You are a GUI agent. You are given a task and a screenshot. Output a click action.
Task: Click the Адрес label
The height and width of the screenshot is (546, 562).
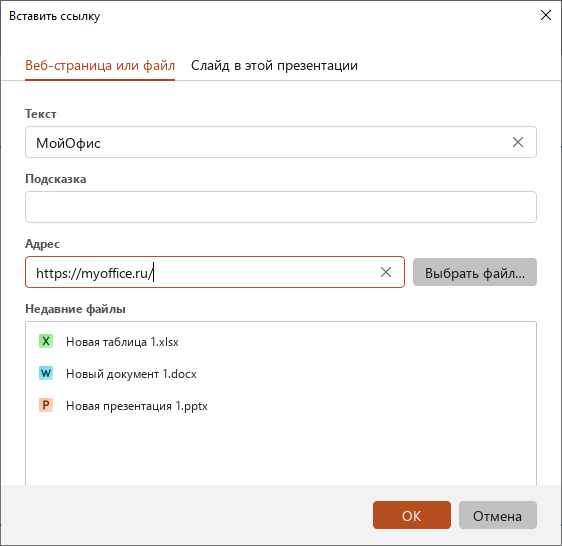pos(42,244)
